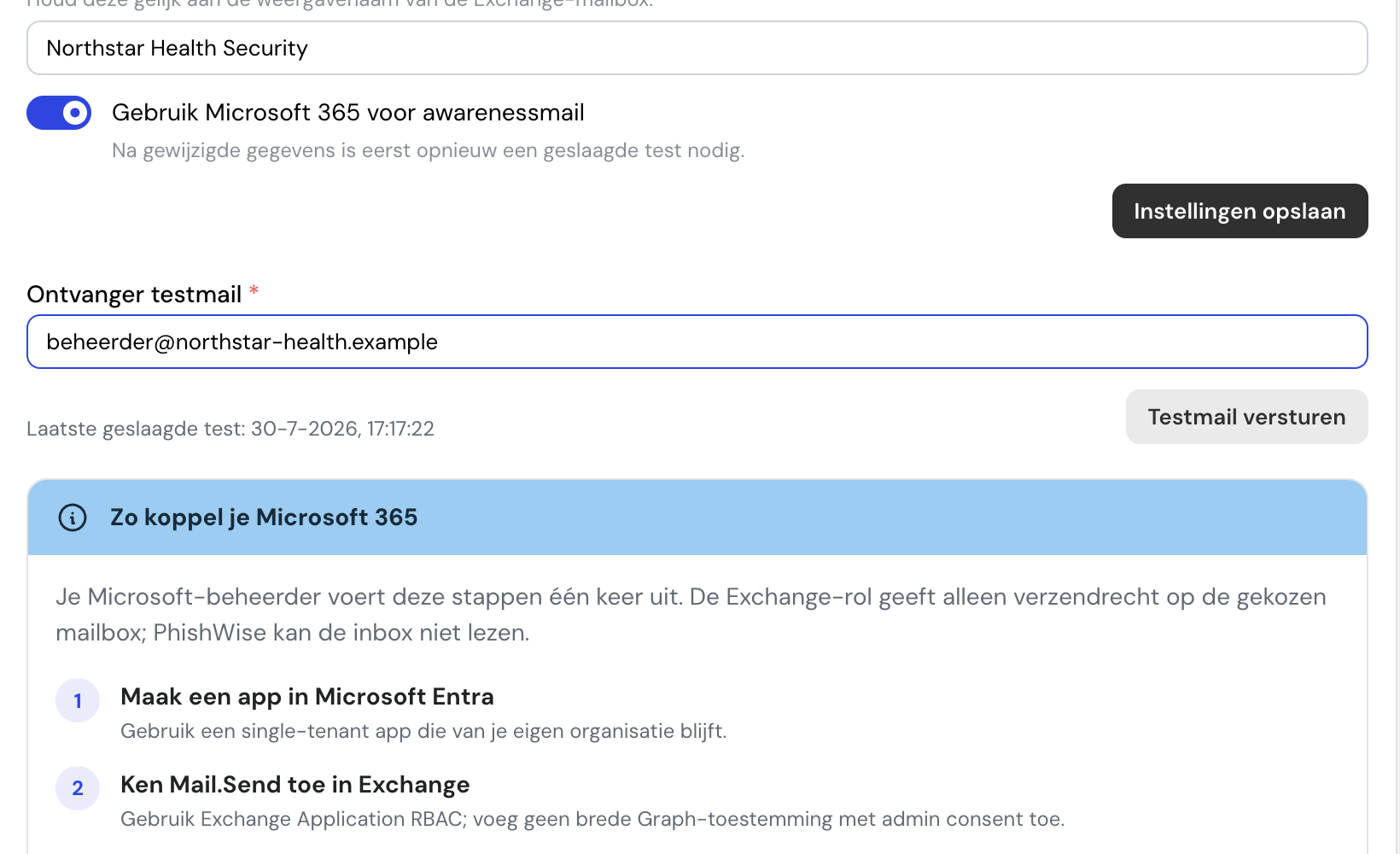Click the info icon in the blue banner
1400x854 pixels.
pos(73,518)
